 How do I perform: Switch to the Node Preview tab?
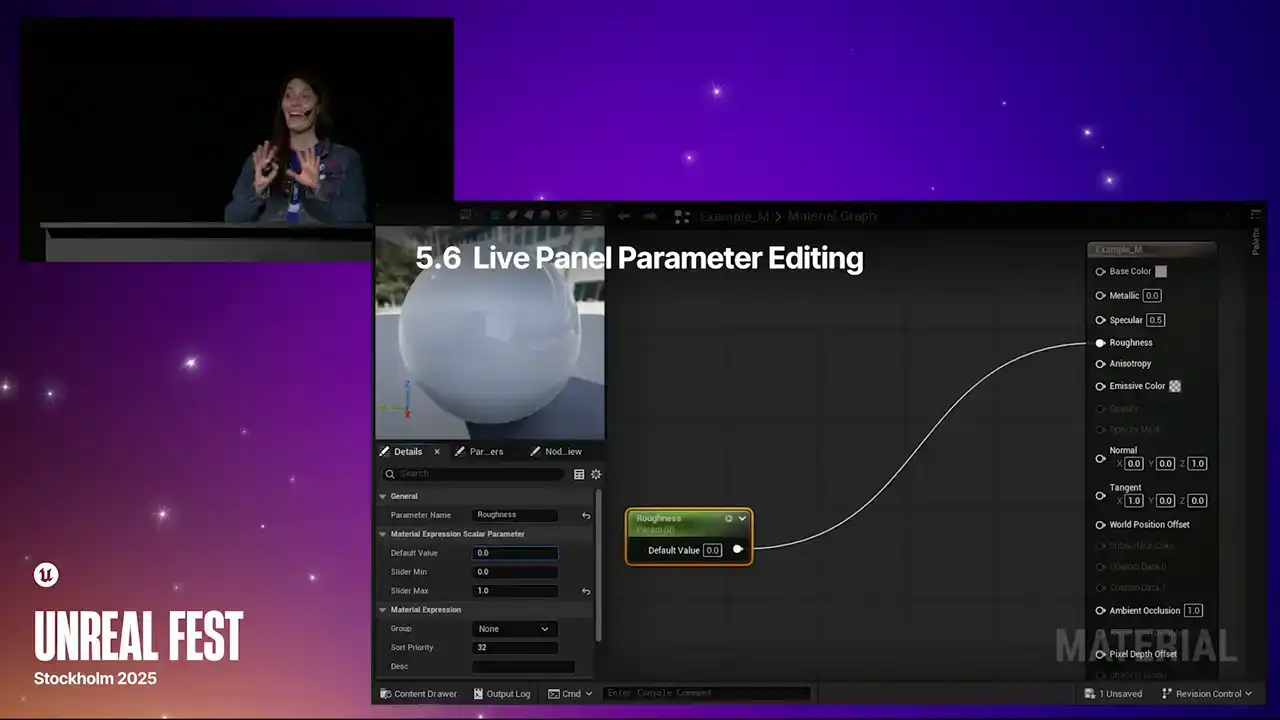[x=556, y=452]
